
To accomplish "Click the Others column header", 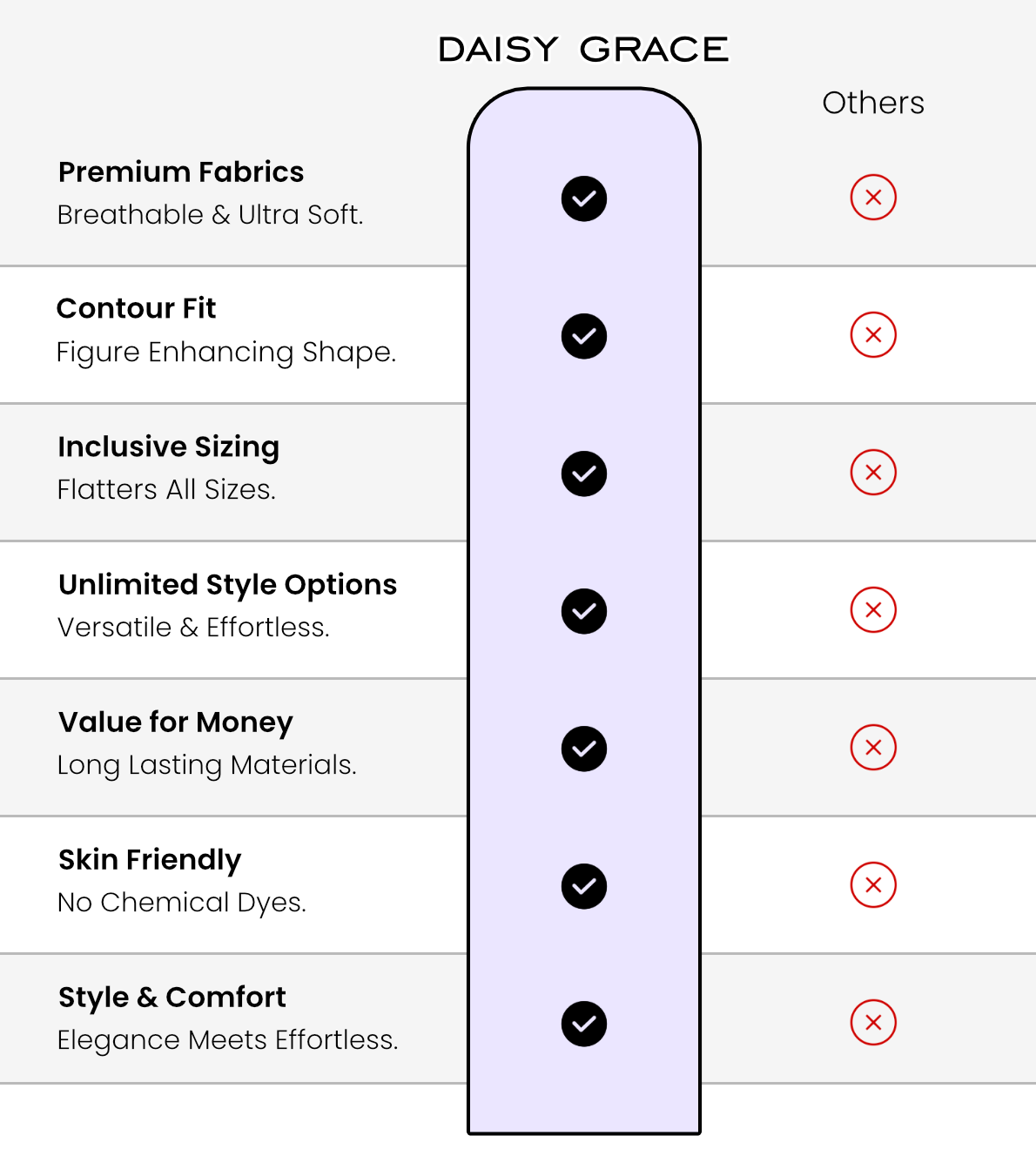I will 873,103.
